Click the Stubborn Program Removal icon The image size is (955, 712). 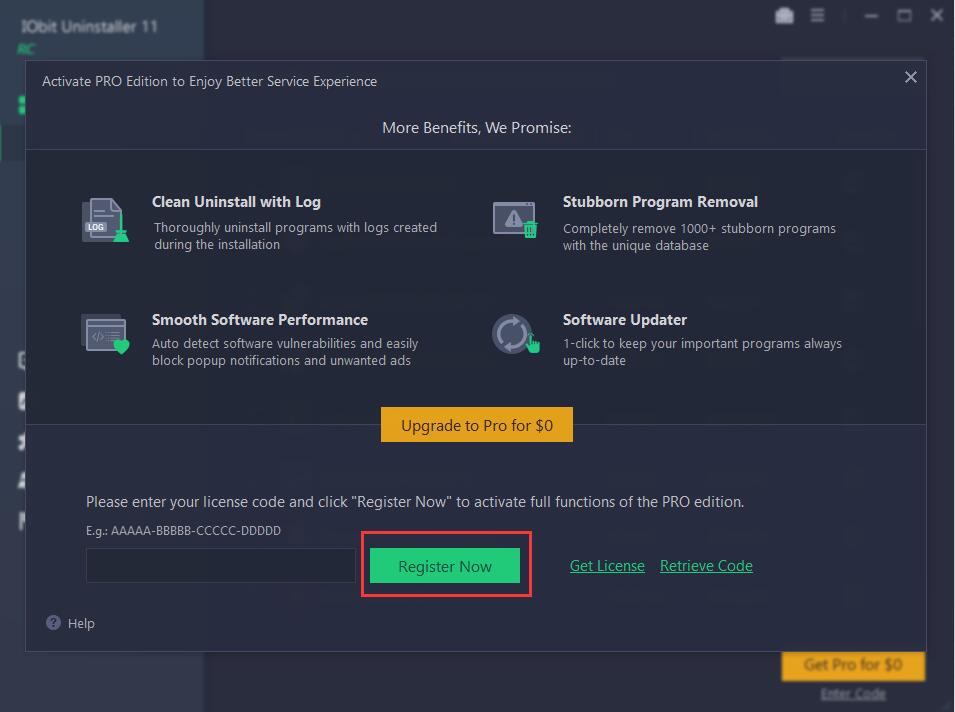coord(515,220)
